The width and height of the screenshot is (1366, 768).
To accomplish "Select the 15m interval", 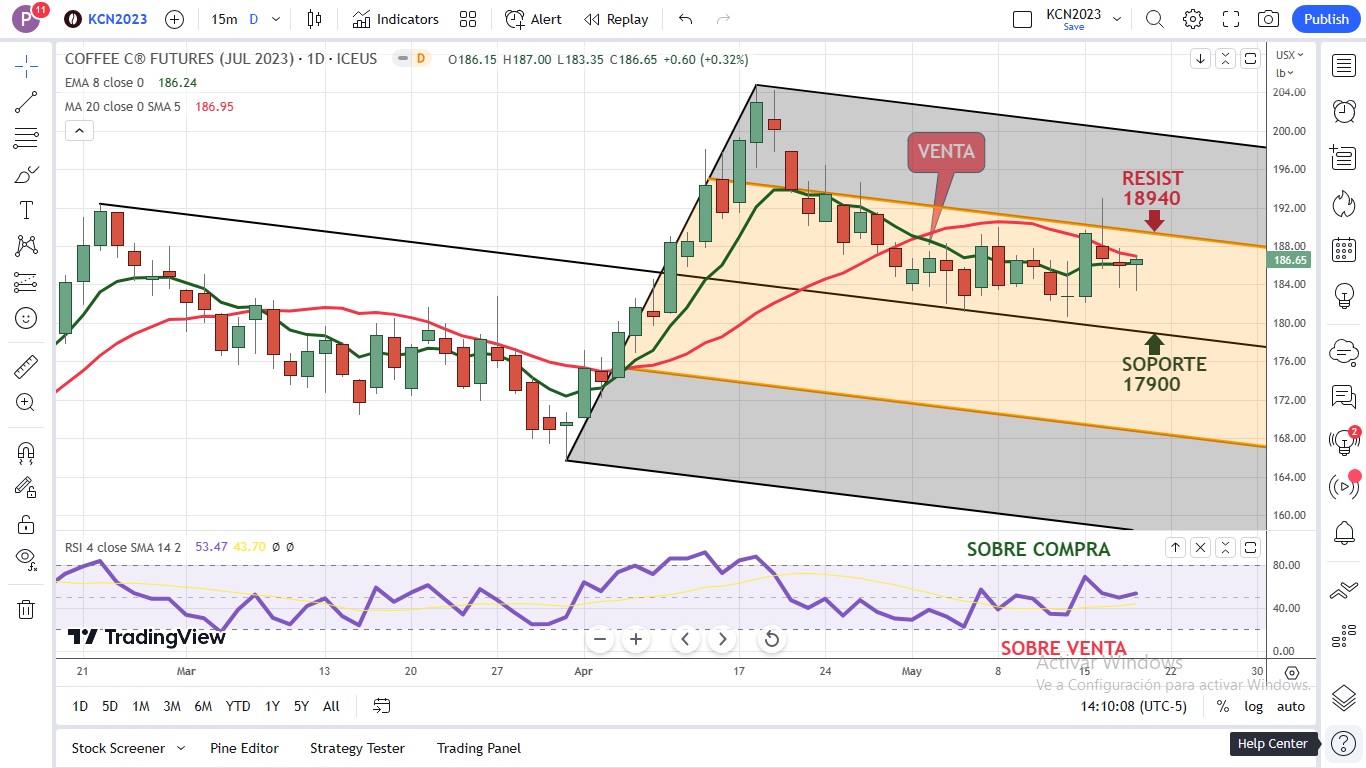I will coord(224,19).
